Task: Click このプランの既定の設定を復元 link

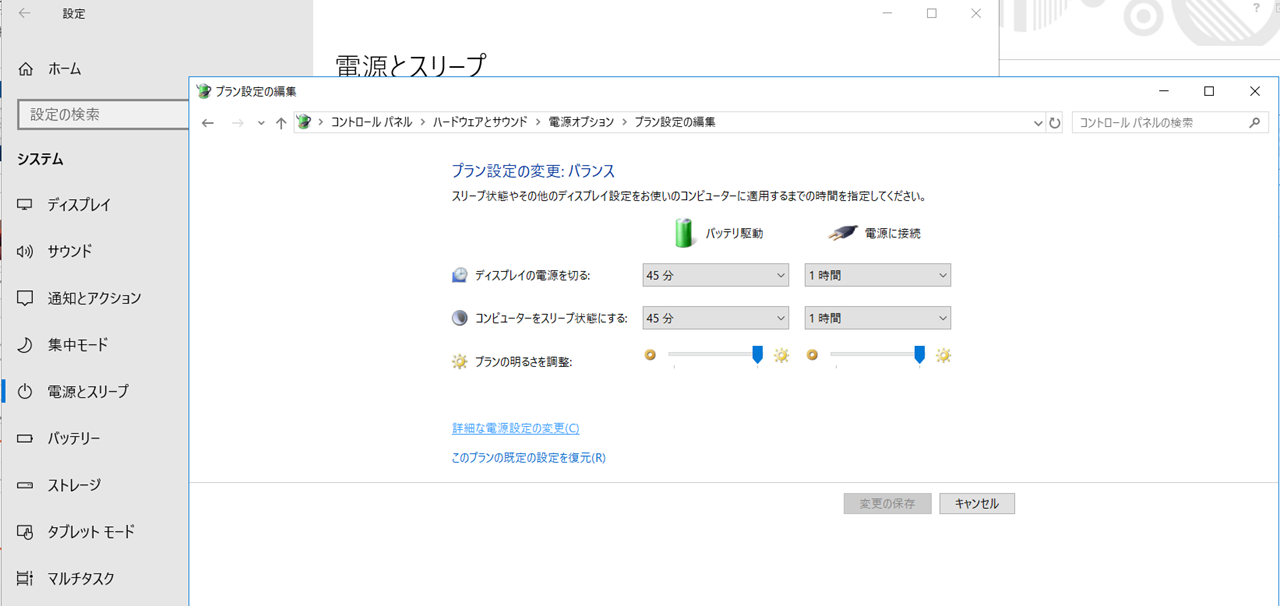Action: 529,458
